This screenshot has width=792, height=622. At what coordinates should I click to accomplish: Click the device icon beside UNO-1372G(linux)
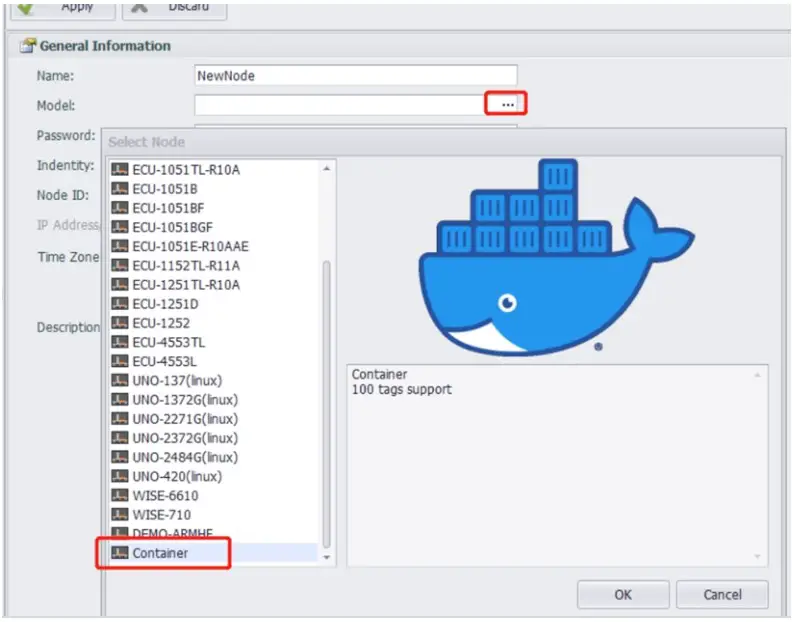click(120, 399)
